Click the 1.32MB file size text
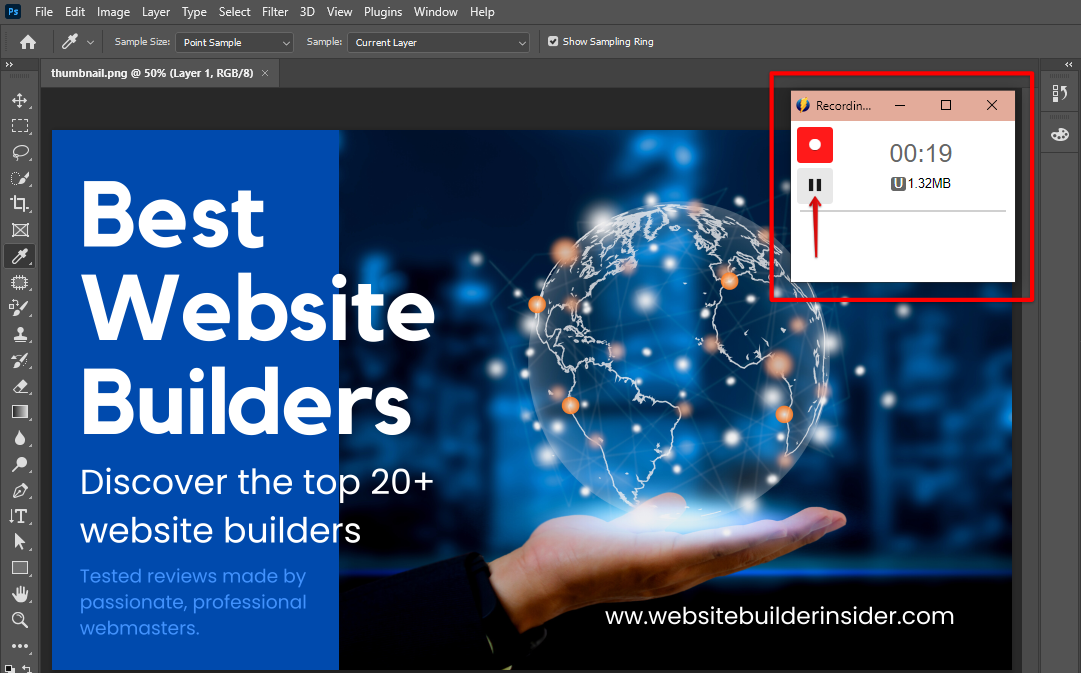 pyautogui.click(x=929, y=183)
